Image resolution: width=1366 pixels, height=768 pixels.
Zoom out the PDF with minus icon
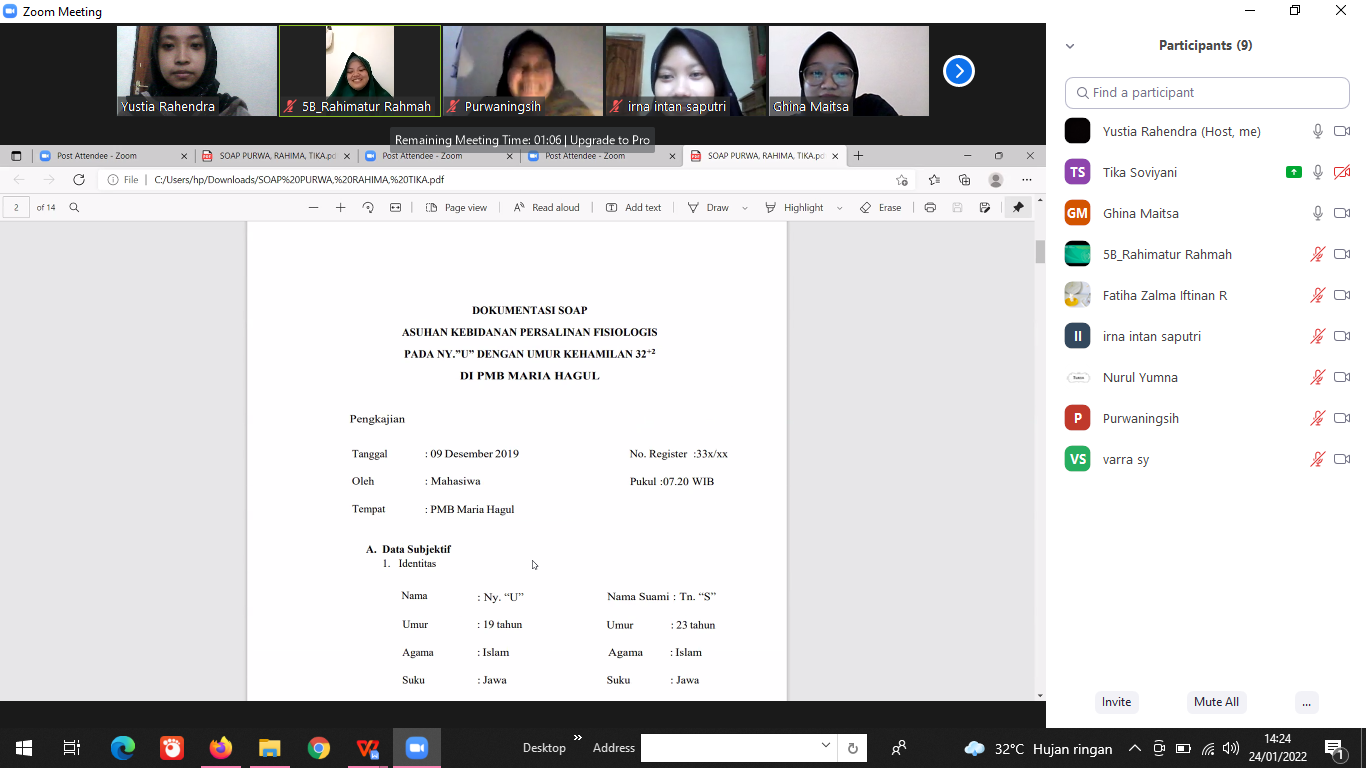(x=313, y=207)
